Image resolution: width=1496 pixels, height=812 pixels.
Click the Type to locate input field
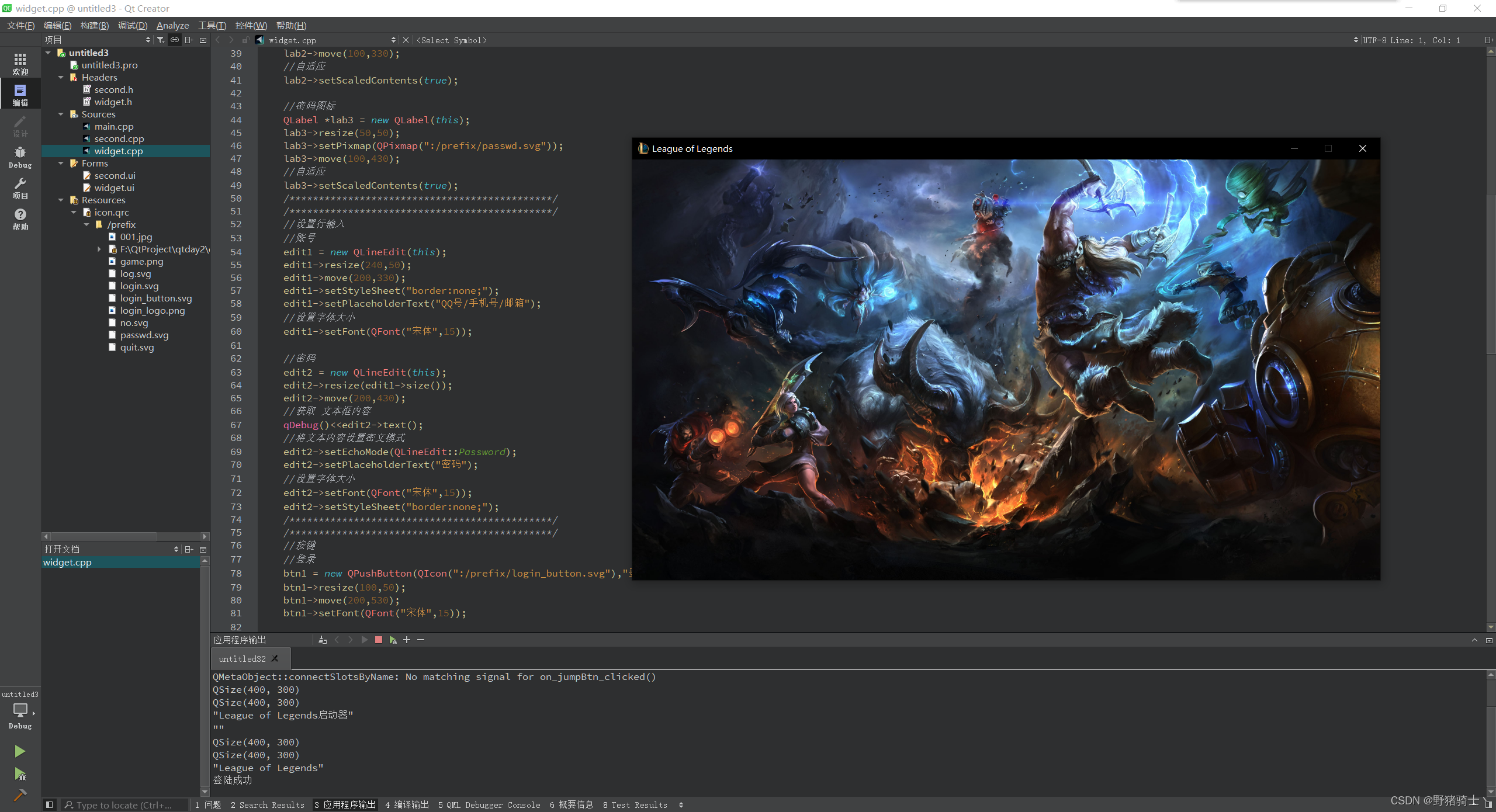tap(124, 805)
